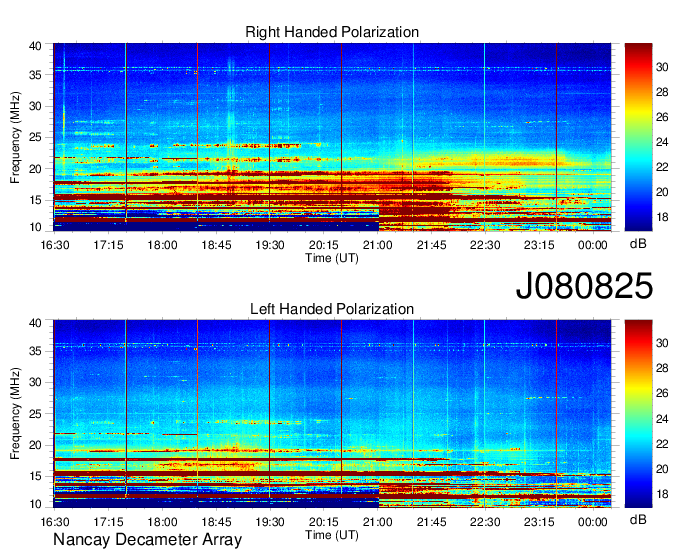The width and height of the screenshot is (680, 552).
Task: Click the 'Time (UT)' label under bottom plot
Action: pyautogui.click(x=332, y=535)
